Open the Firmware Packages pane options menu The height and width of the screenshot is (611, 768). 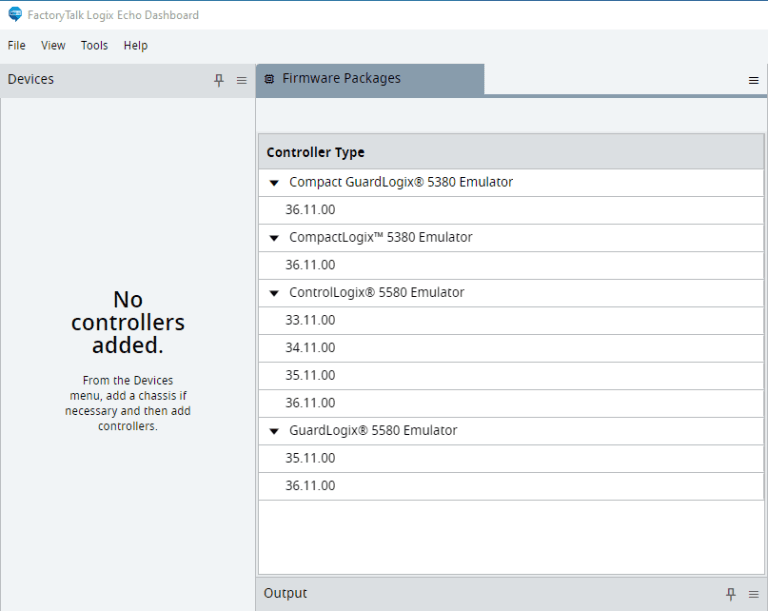click(754, 80)
